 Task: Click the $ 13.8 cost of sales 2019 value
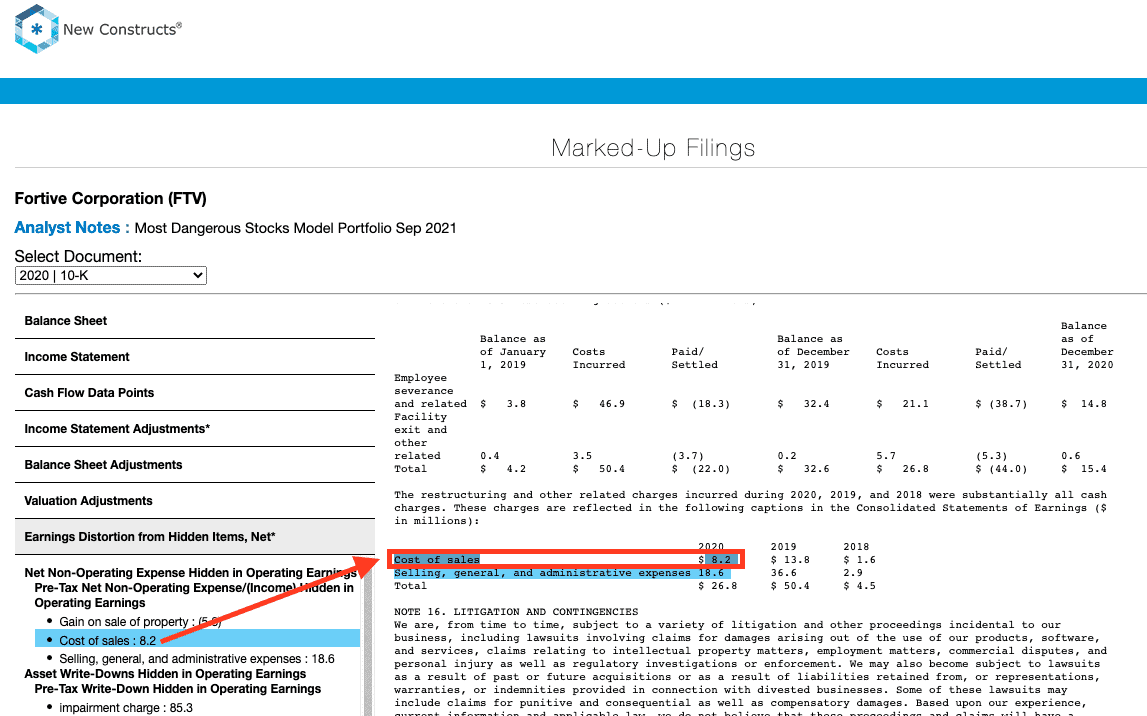[x=790, y=560]
